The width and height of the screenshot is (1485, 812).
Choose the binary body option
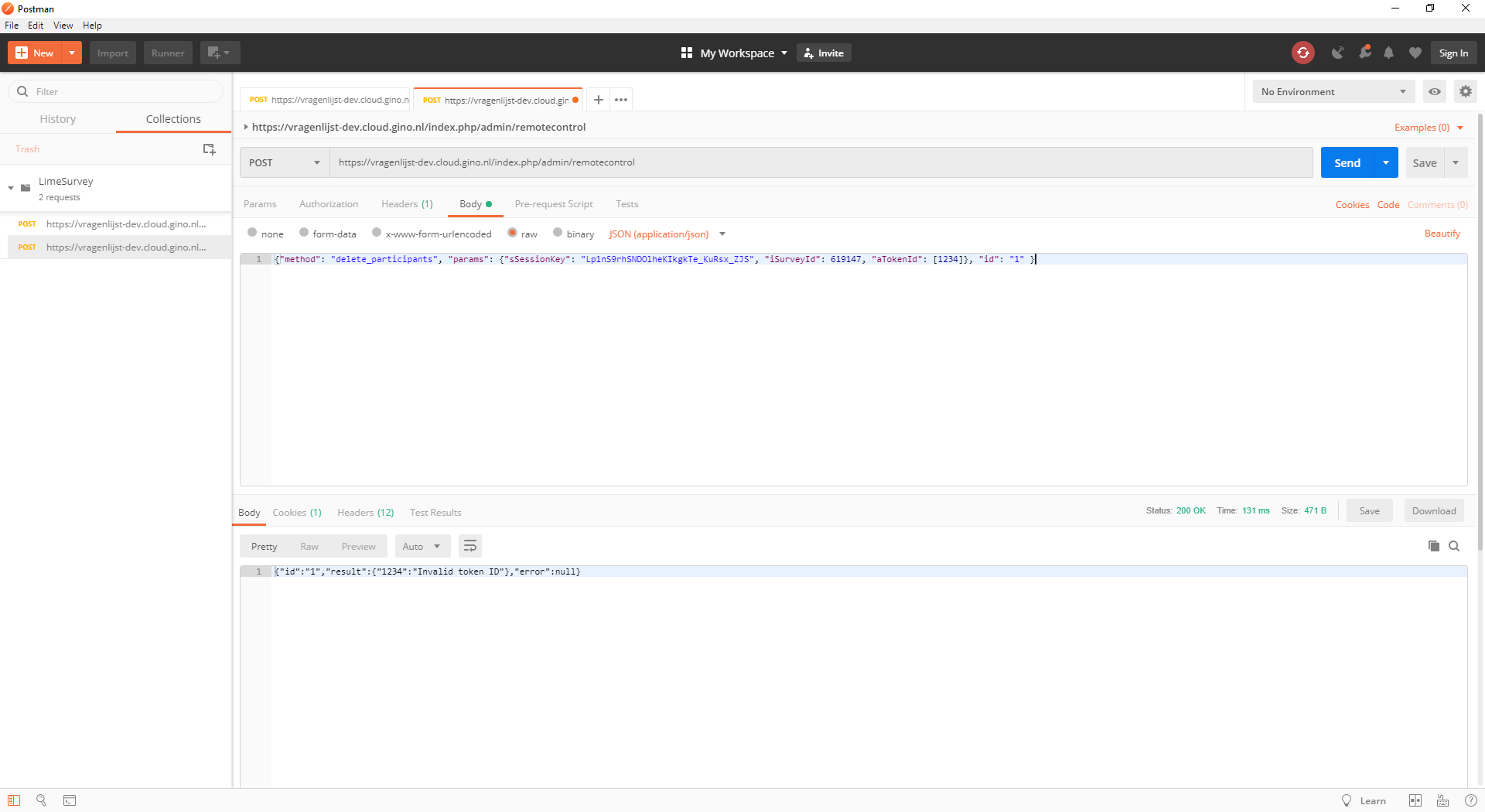tap(558, 233)
